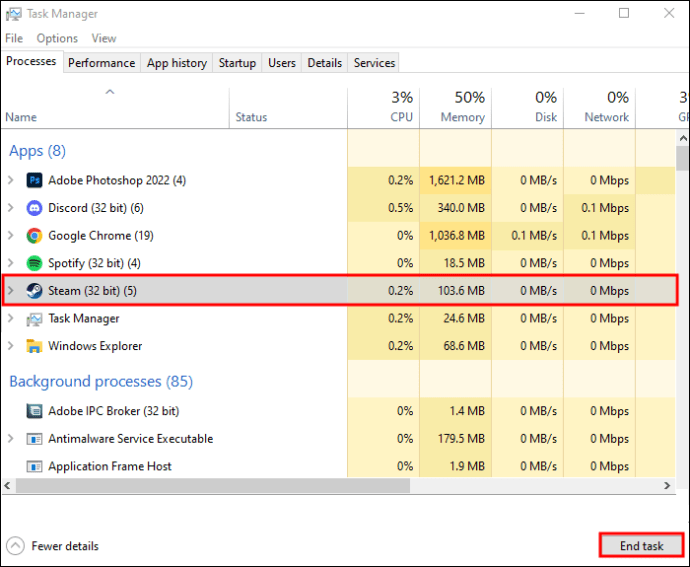The height and width of the screenshot is (567, 690).
Task: Select the Spotify (32 bit) (4) row name
Action: [x=94, y=263]
